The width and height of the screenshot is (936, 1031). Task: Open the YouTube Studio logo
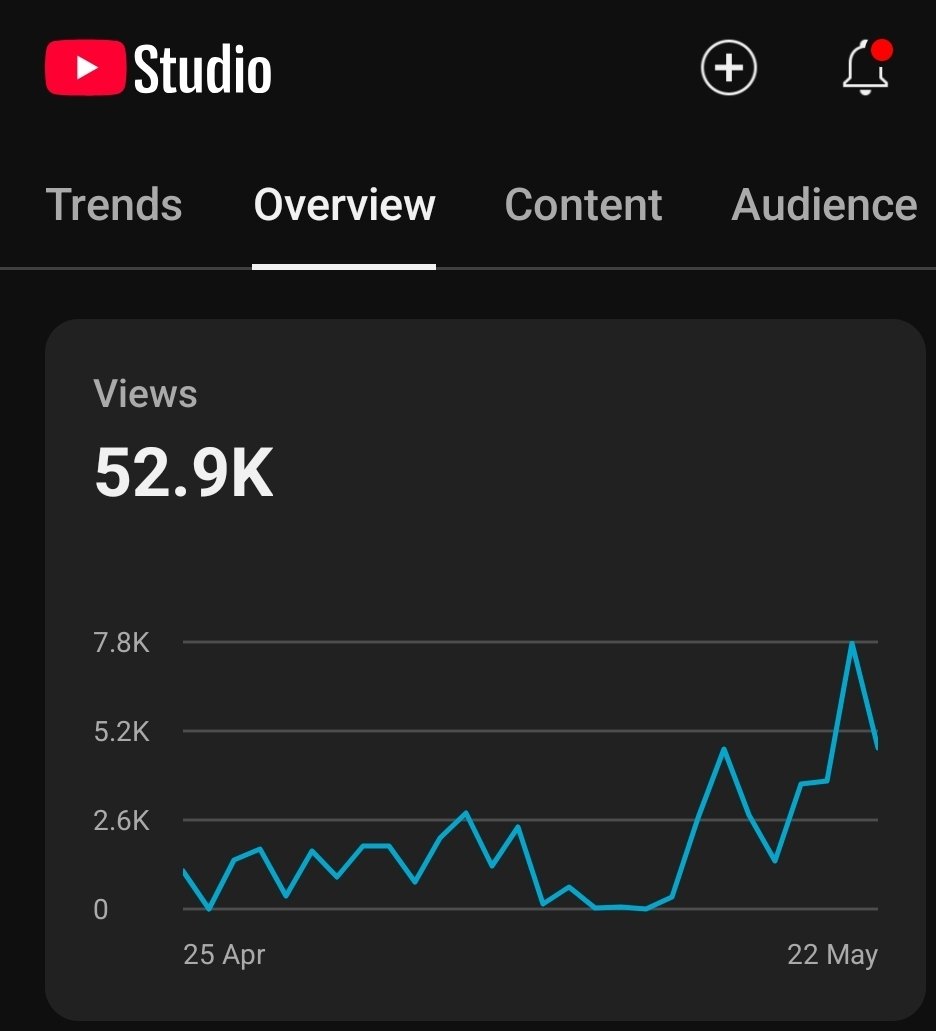click(x=157, y=68)
